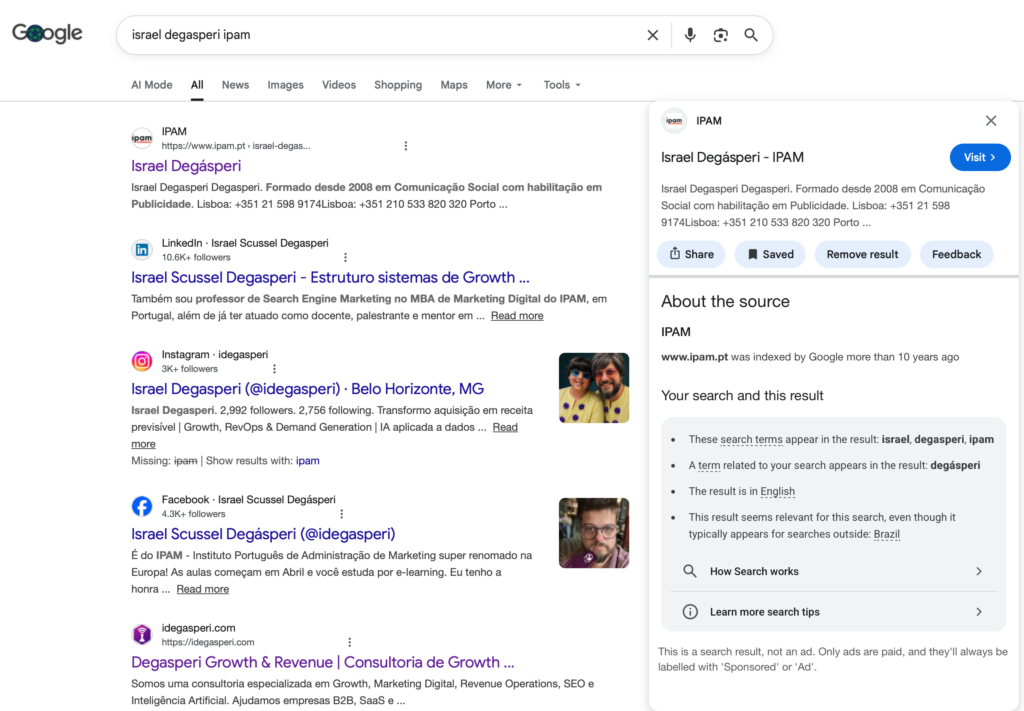Switch to Videos tab
The height and width of the screenshot is (711, 1024).
point(339,85)
